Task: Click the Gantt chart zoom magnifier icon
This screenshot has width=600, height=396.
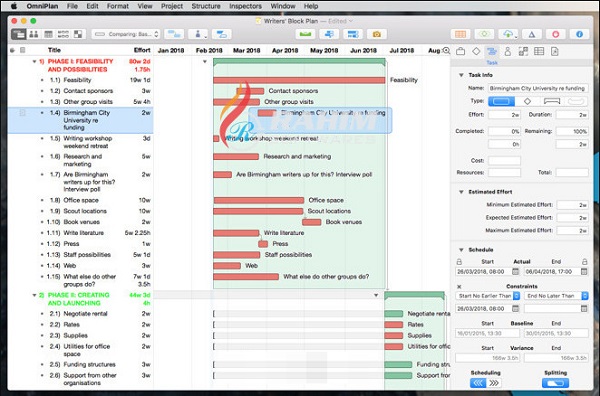Action: 446,51
